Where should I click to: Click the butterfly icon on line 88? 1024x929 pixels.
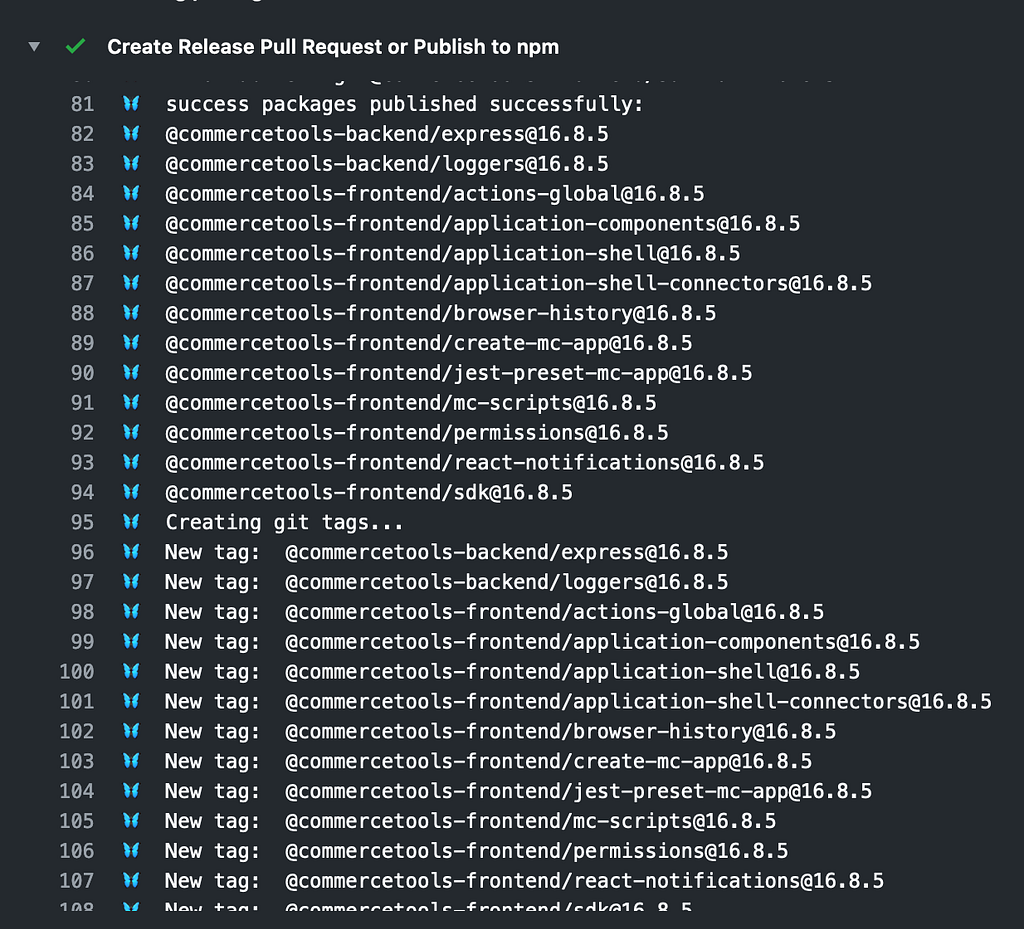(131, 313)
